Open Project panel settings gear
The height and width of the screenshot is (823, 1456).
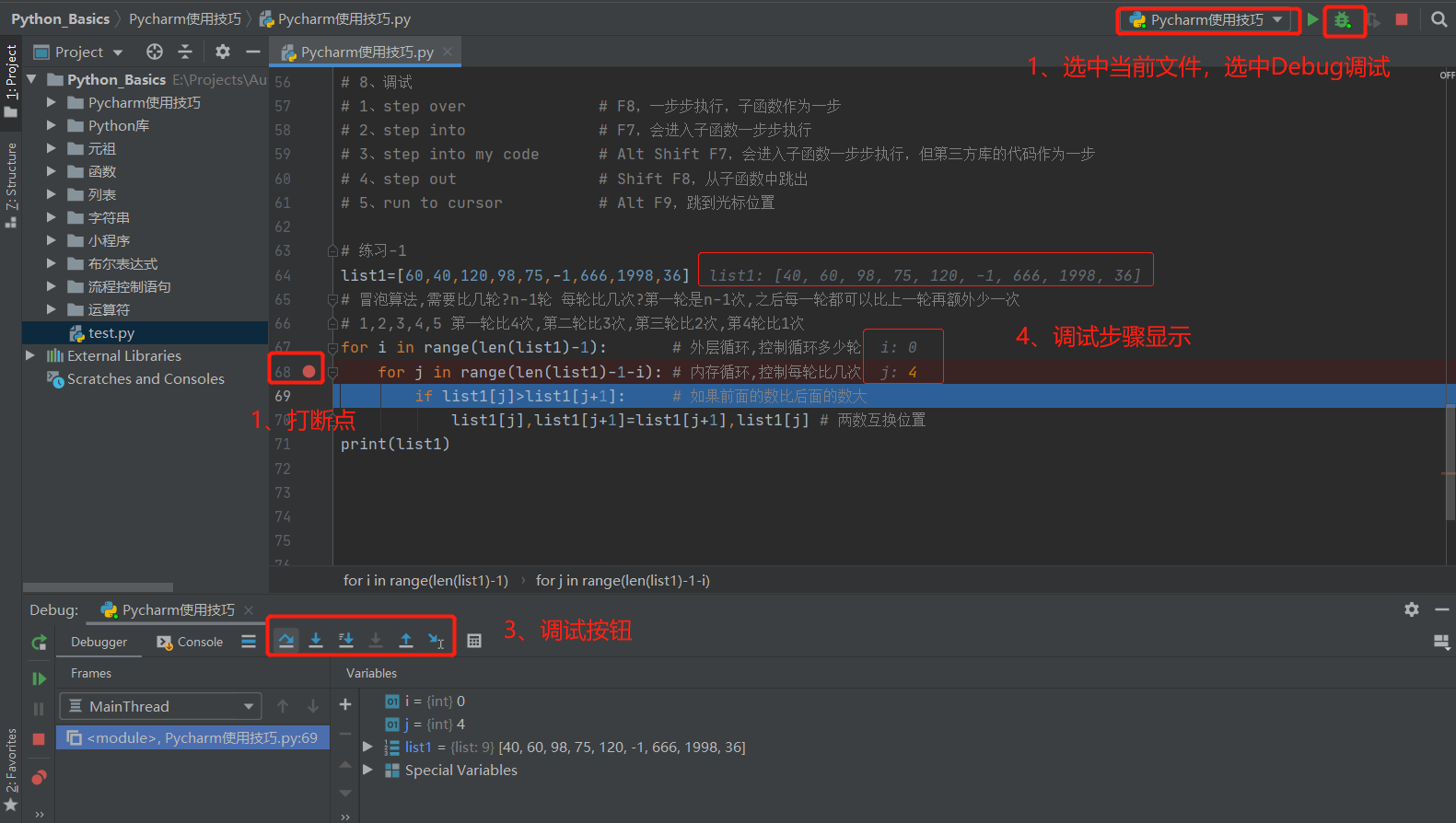coord(223,52)
